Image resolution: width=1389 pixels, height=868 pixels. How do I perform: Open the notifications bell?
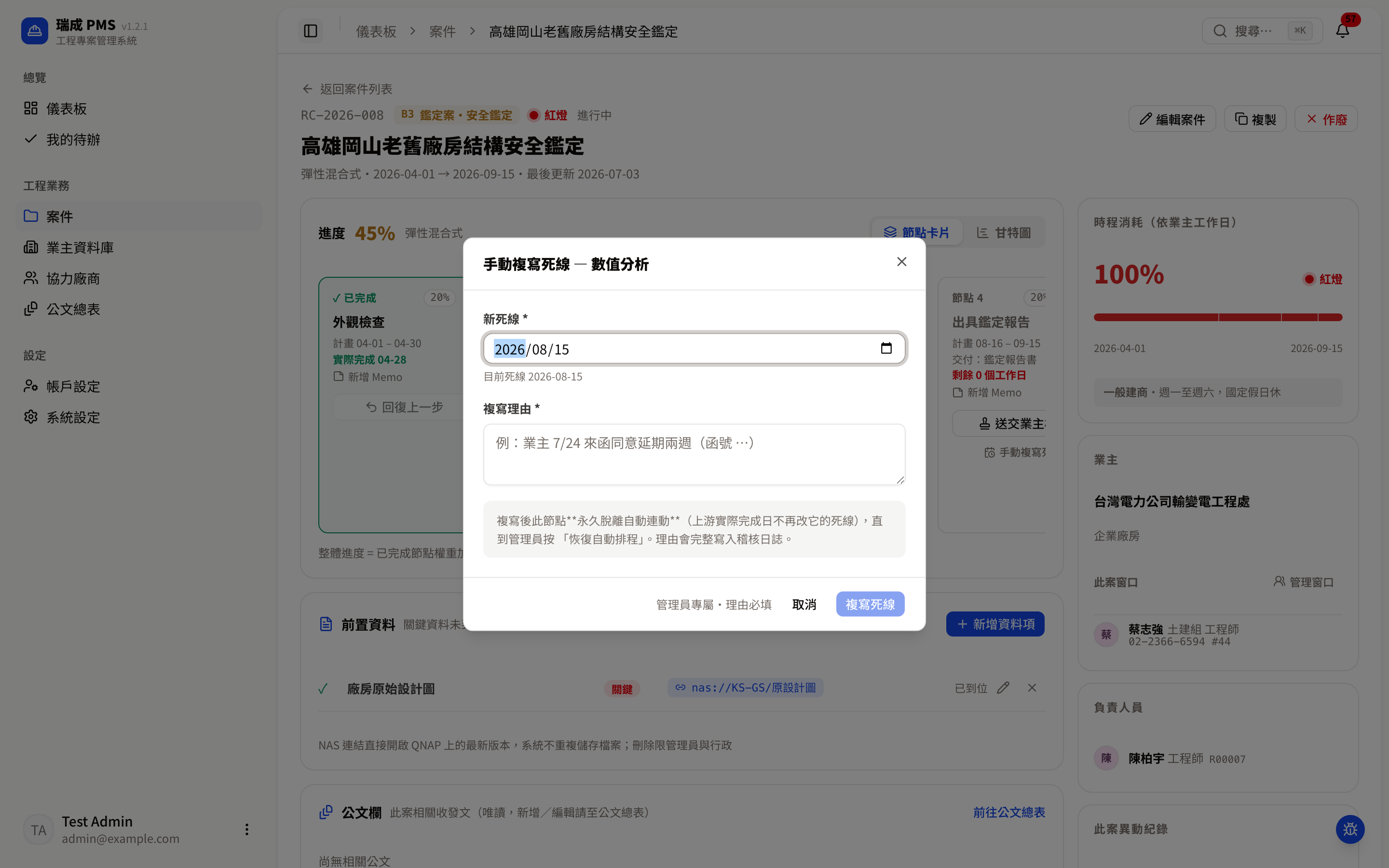pyautogui.click(x=1342, y=31)
